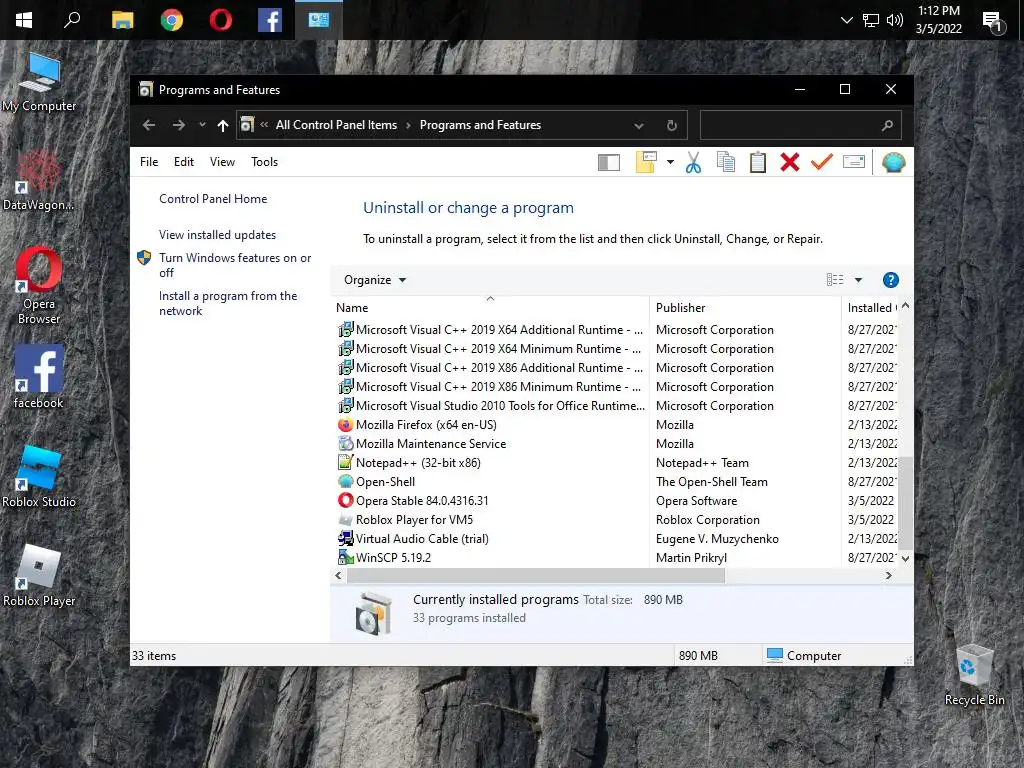Expand dropdown arrow beside folder toolbar icon
Screen dimensions: 1024x768
pos(670,162)
